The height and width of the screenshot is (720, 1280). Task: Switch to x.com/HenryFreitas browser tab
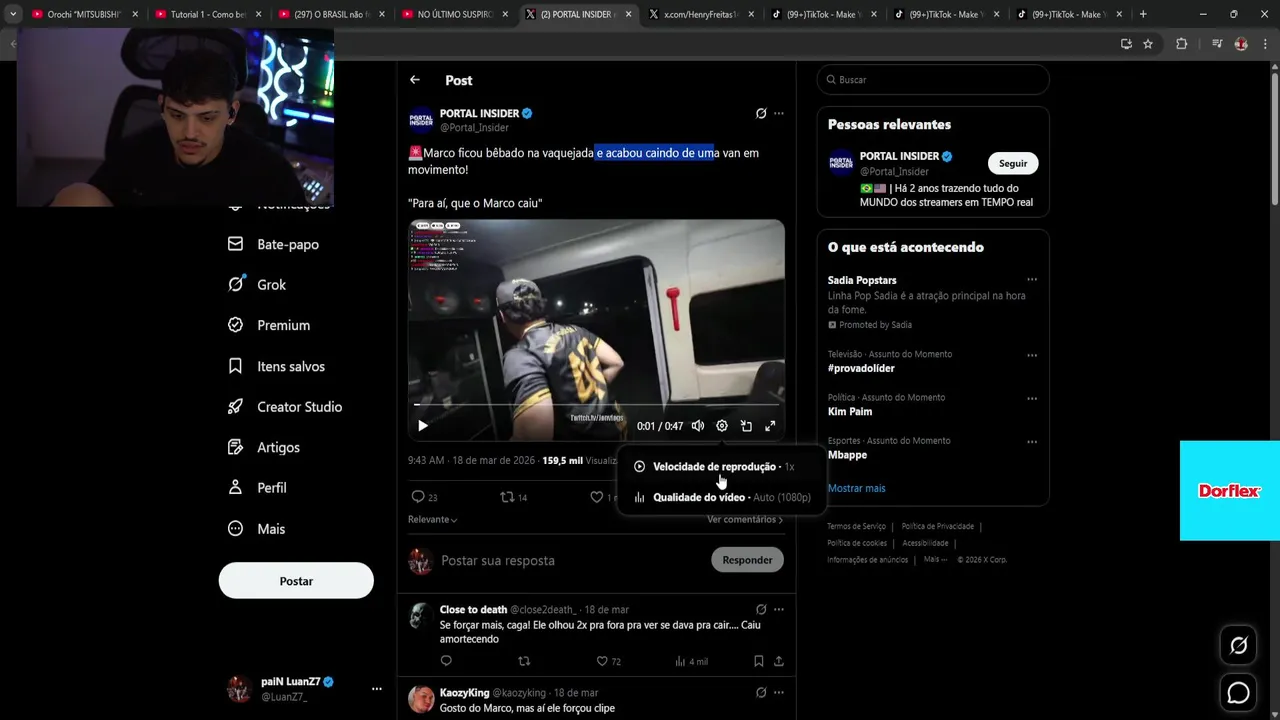coord(700,14)
